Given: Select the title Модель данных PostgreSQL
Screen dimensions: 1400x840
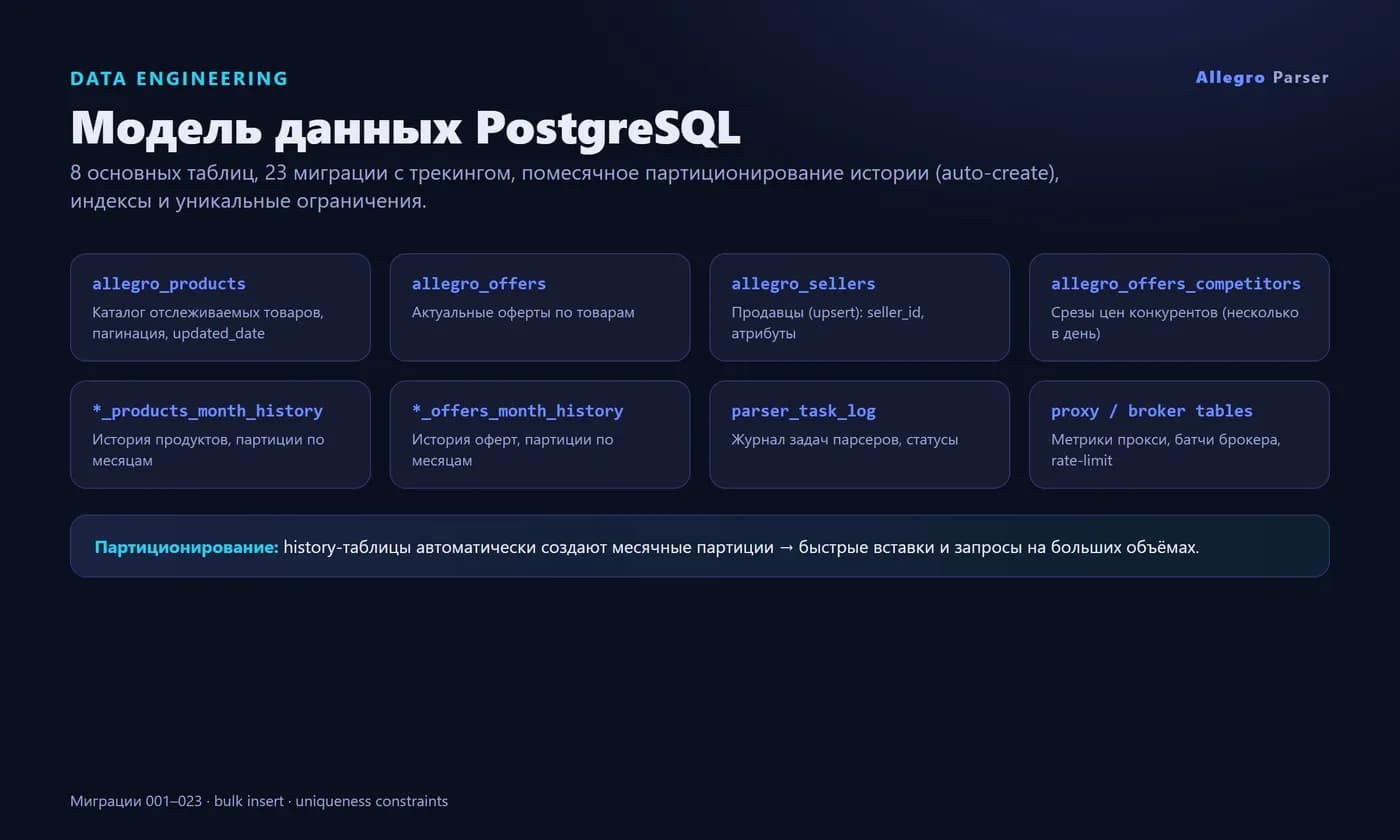Looking at the screenshot, I should click(405, 127).
